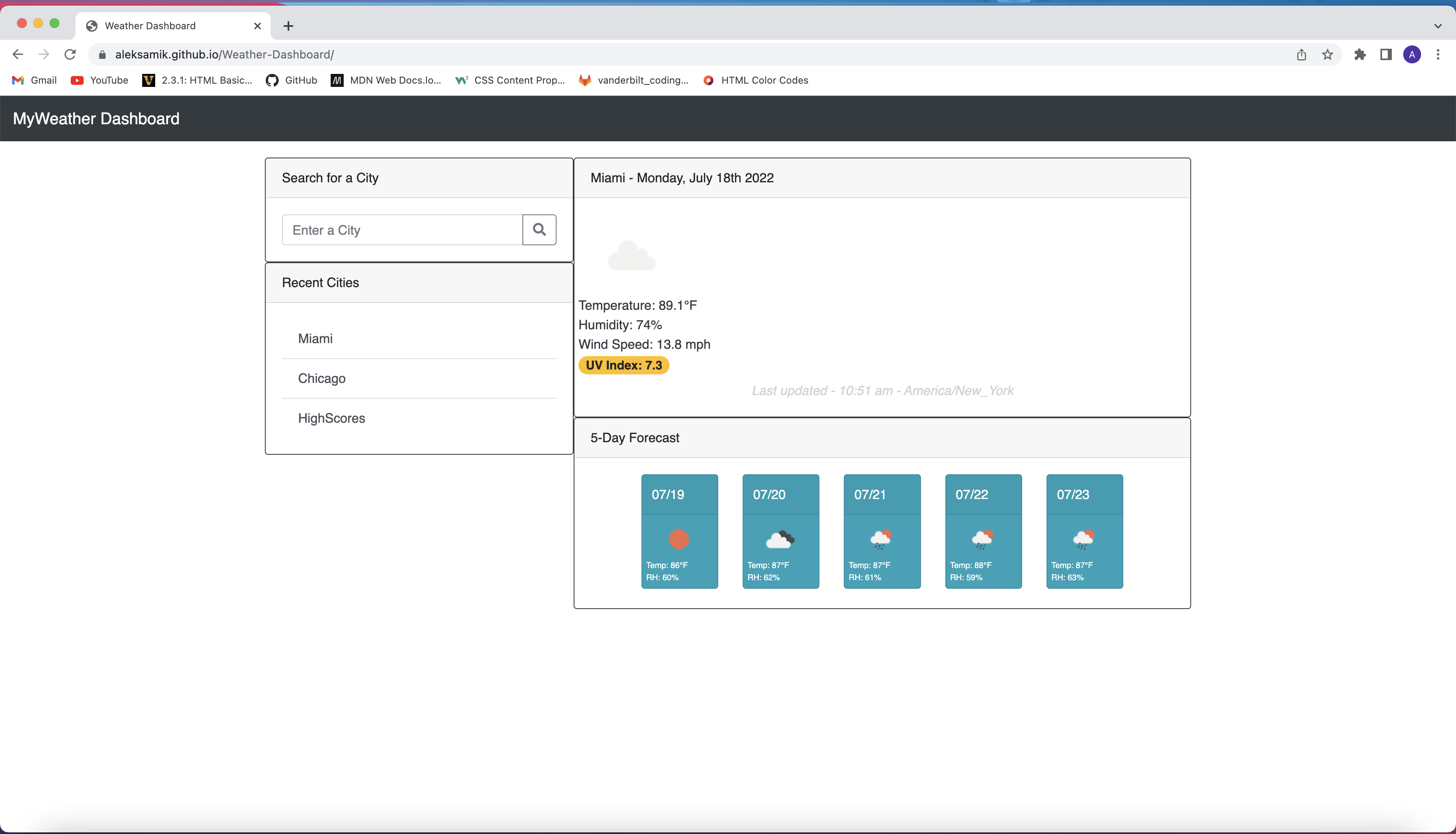Reload the page with refresh icon

[70, 54]
